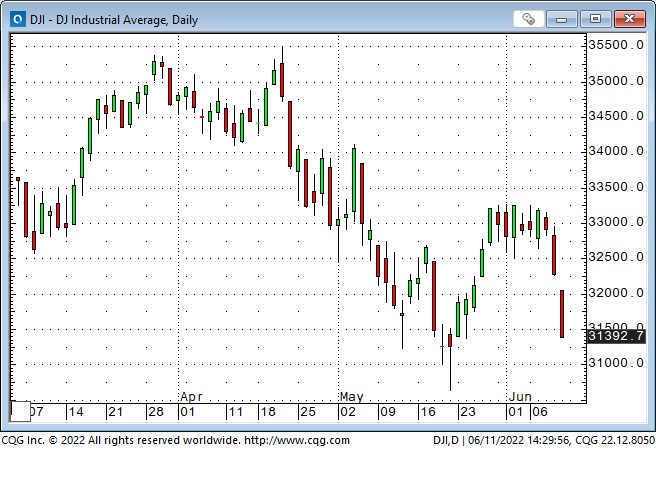Click the date label 02 on time axis
This screenshot has width=656, height=496.
tap(348, 412)
